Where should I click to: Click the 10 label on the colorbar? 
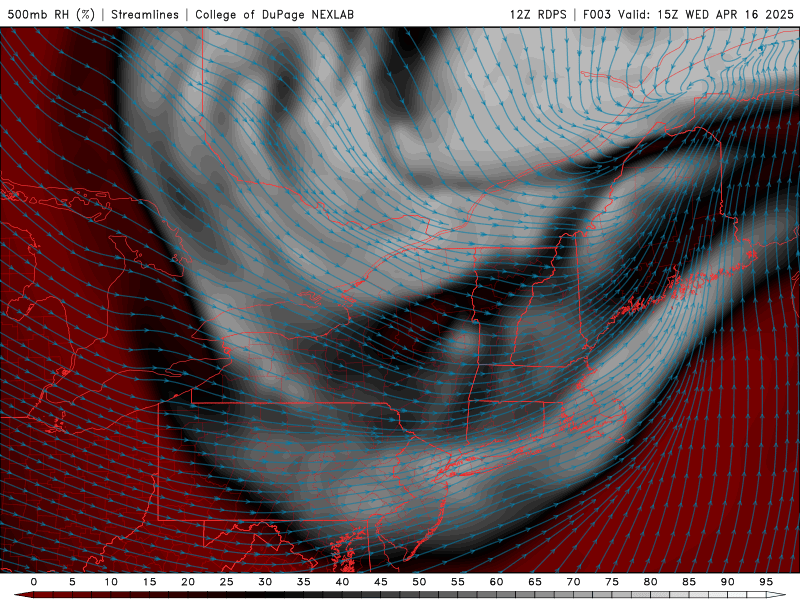(x=111, y=582)
